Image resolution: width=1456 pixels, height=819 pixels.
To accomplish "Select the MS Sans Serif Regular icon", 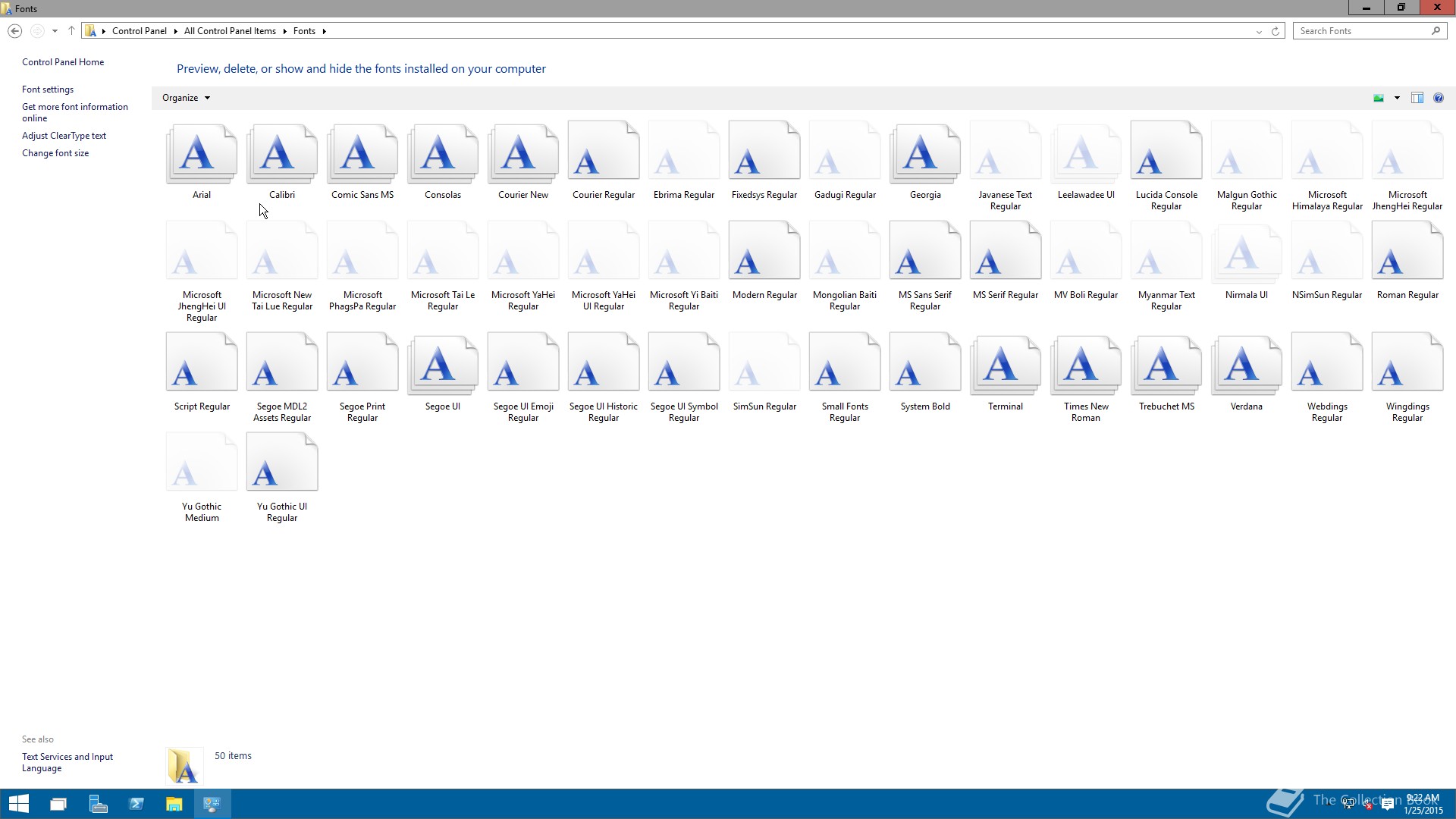I will coord(925,251).
